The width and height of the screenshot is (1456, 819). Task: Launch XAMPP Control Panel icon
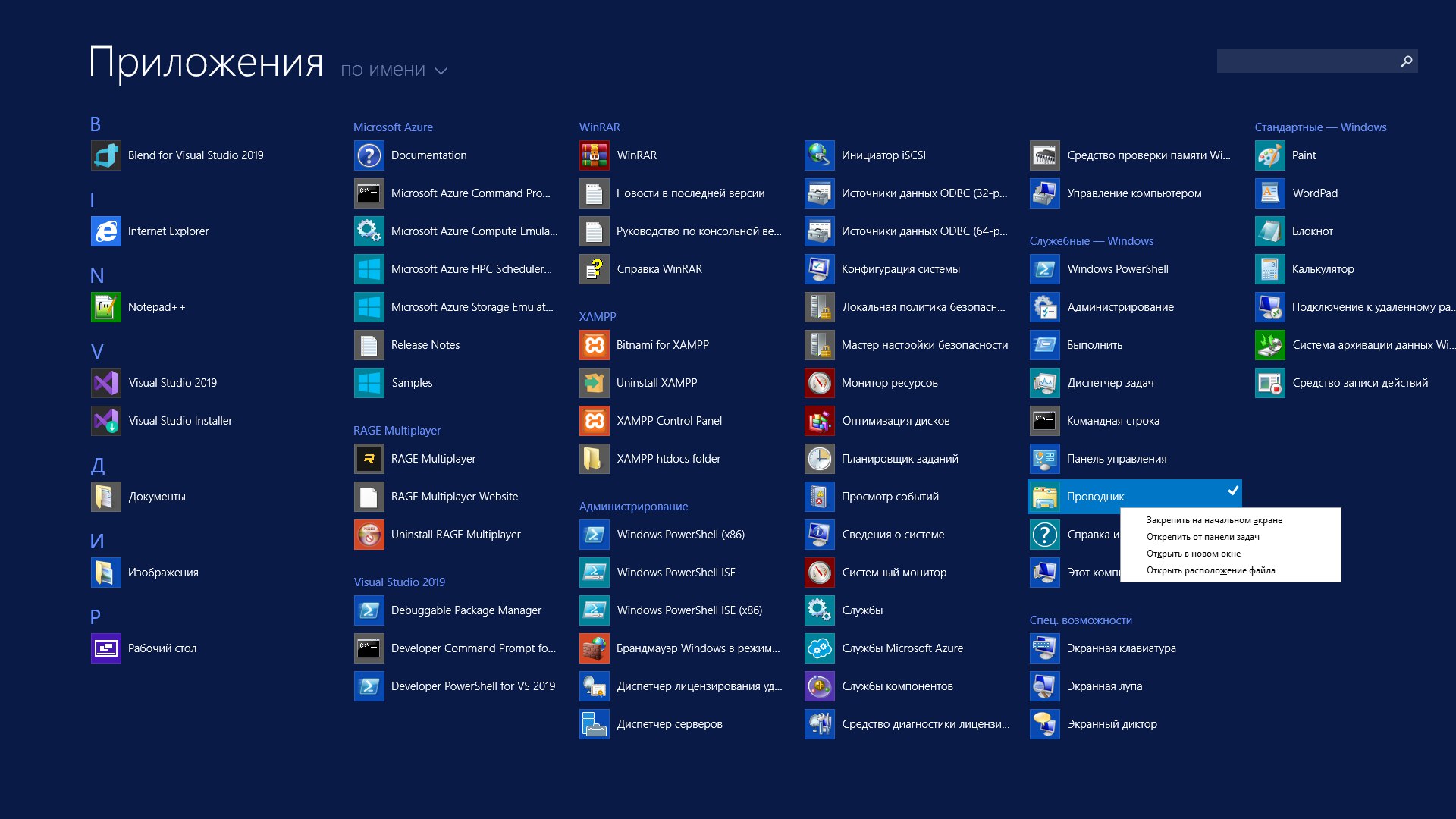[595, 421]
